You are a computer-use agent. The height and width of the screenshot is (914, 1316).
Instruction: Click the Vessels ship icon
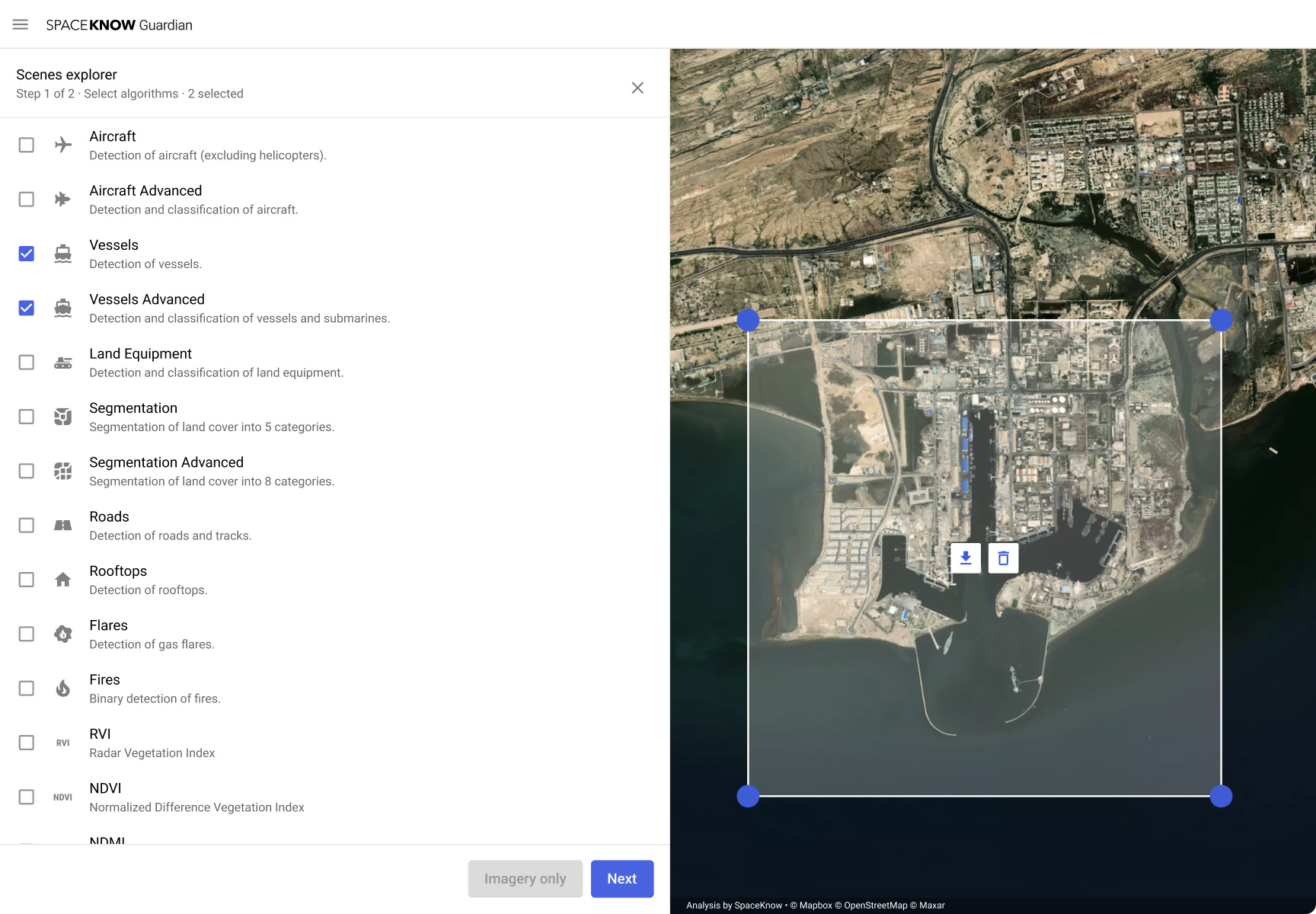[63, 254]
